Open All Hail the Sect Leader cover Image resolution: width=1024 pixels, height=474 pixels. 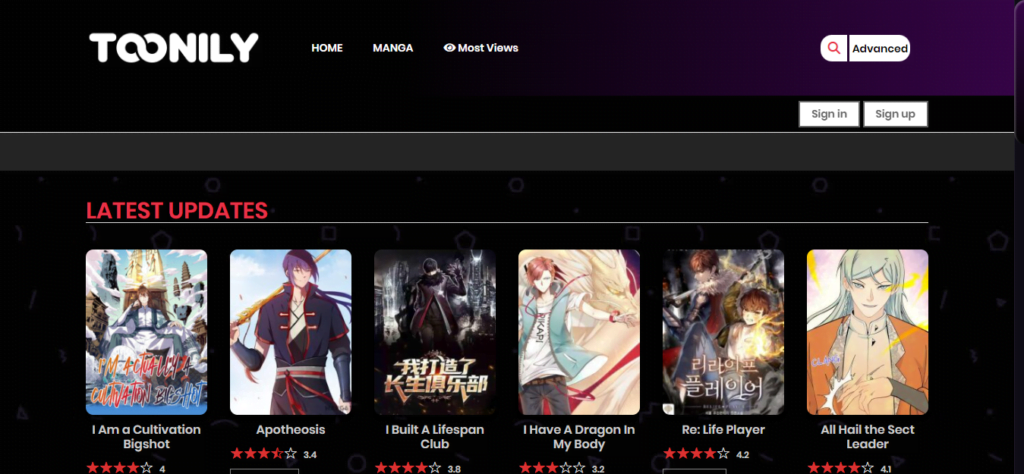click(867, 332)
